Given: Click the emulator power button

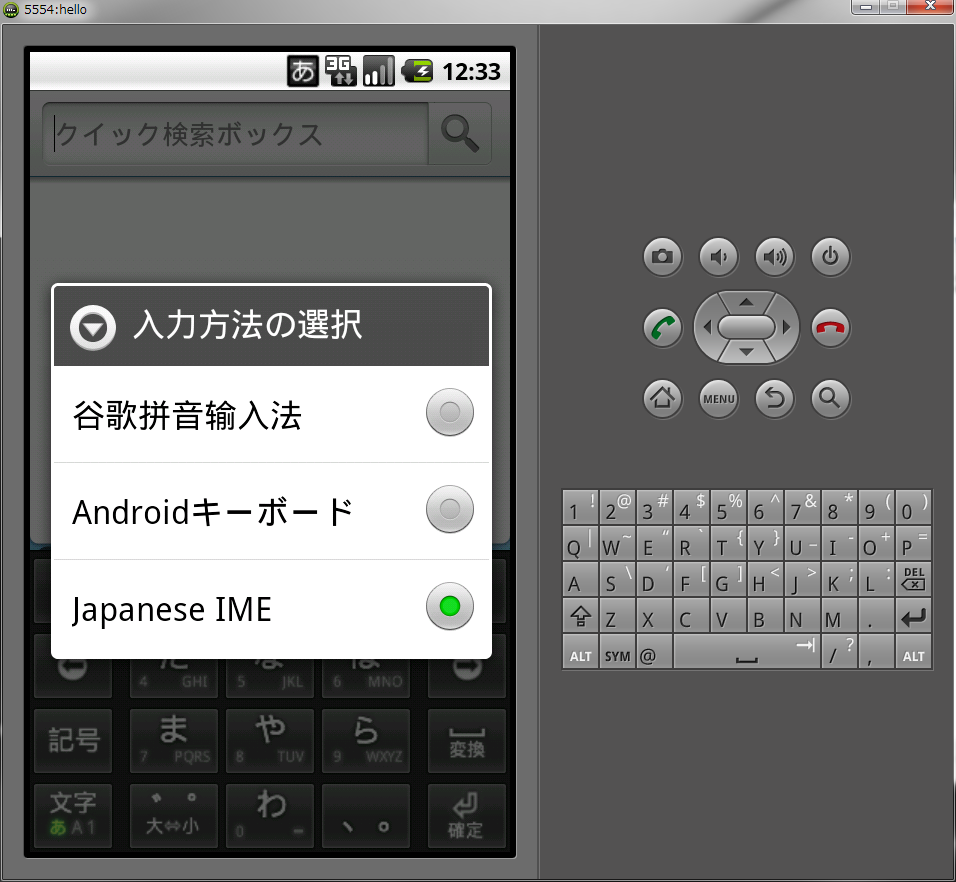Looking at the screenshot, I should coord(830,256).
